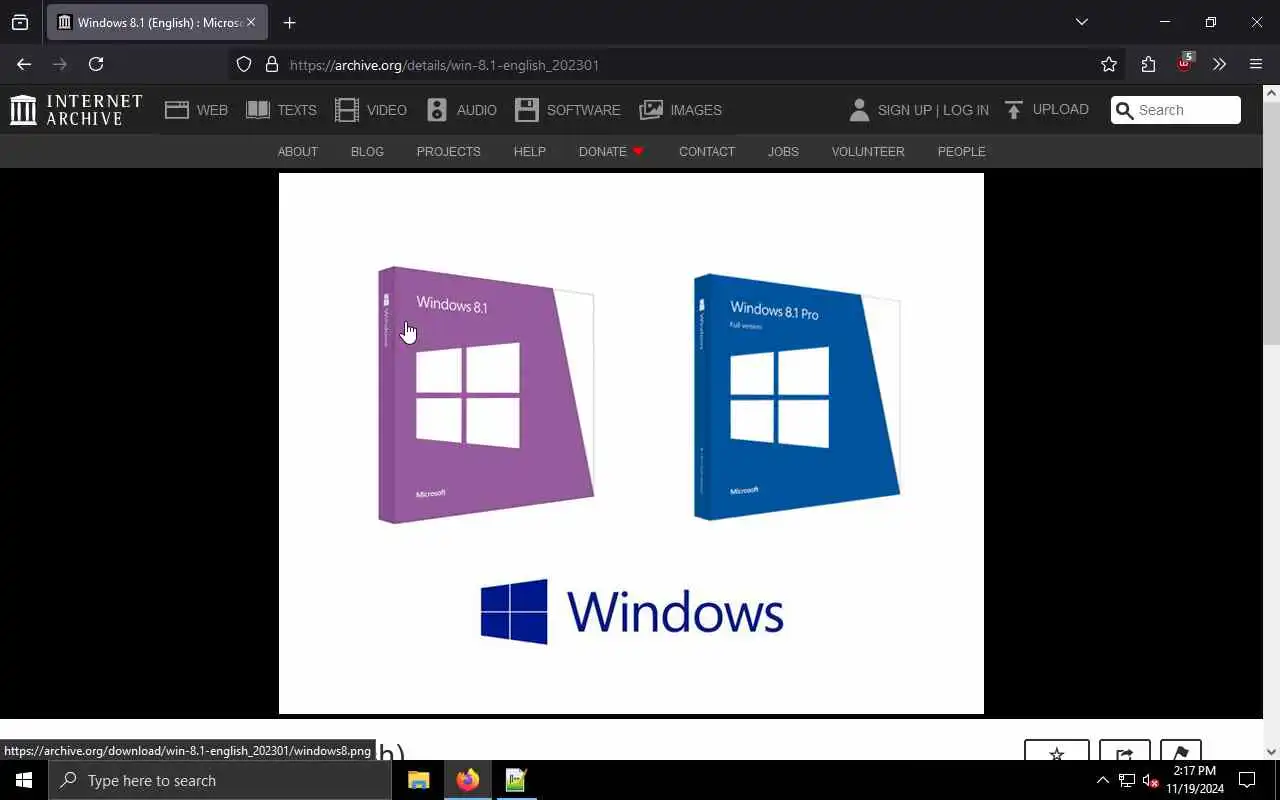Close the Windows 8.1 (English) tab

[x=251, y=22]
